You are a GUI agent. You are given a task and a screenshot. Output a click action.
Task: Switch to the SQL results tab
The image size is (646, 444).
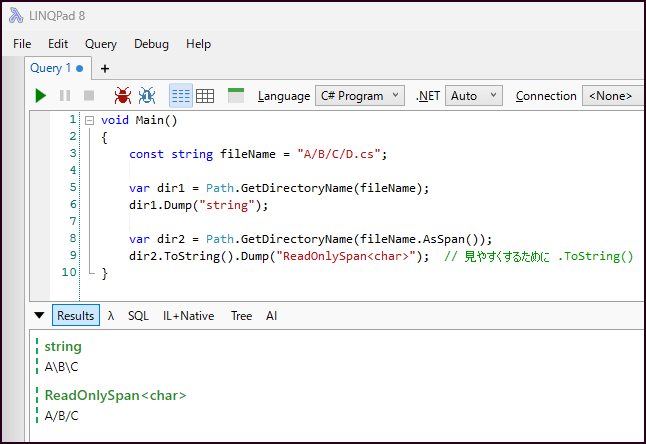tap(138, 316)
